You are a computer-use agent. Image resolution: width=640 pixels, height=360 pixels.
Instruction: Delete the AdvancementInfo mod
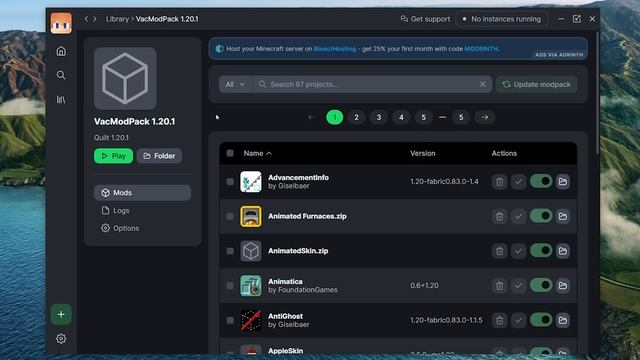499,182
